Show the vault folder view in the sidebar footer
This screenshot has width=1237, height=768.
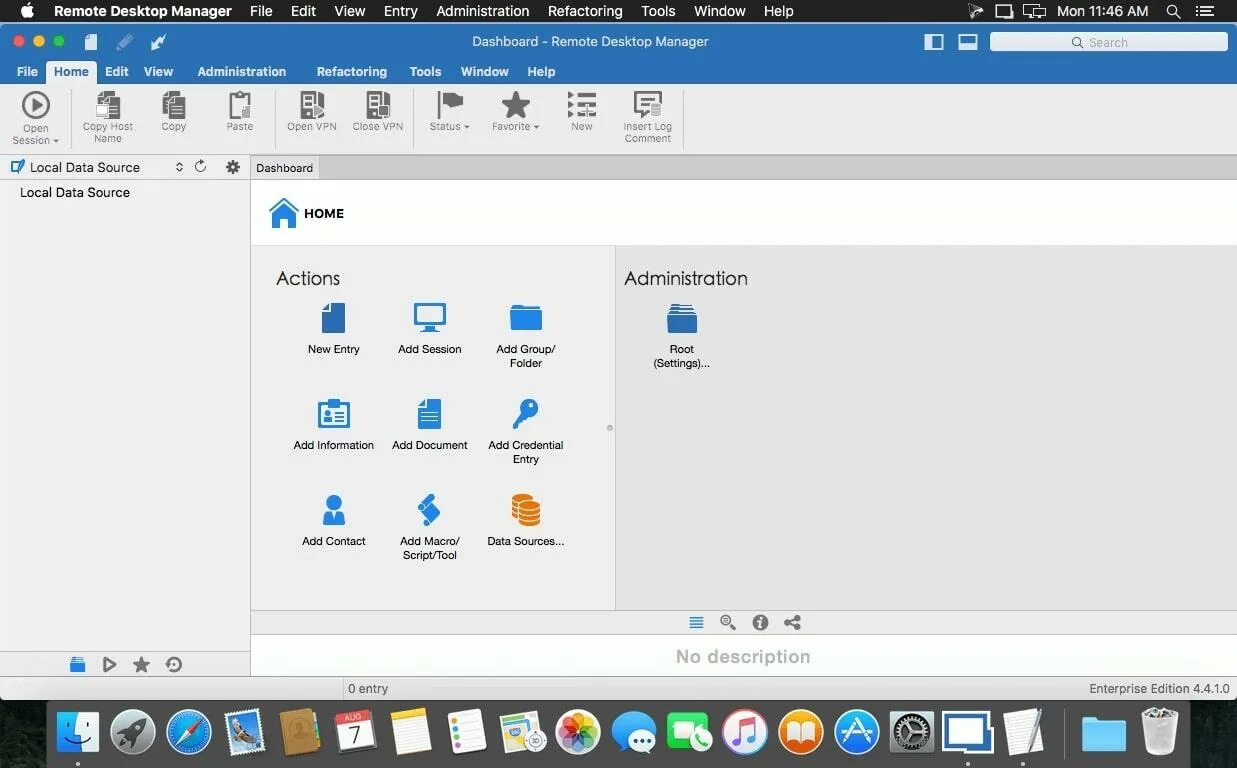click(x=77, y=664)
